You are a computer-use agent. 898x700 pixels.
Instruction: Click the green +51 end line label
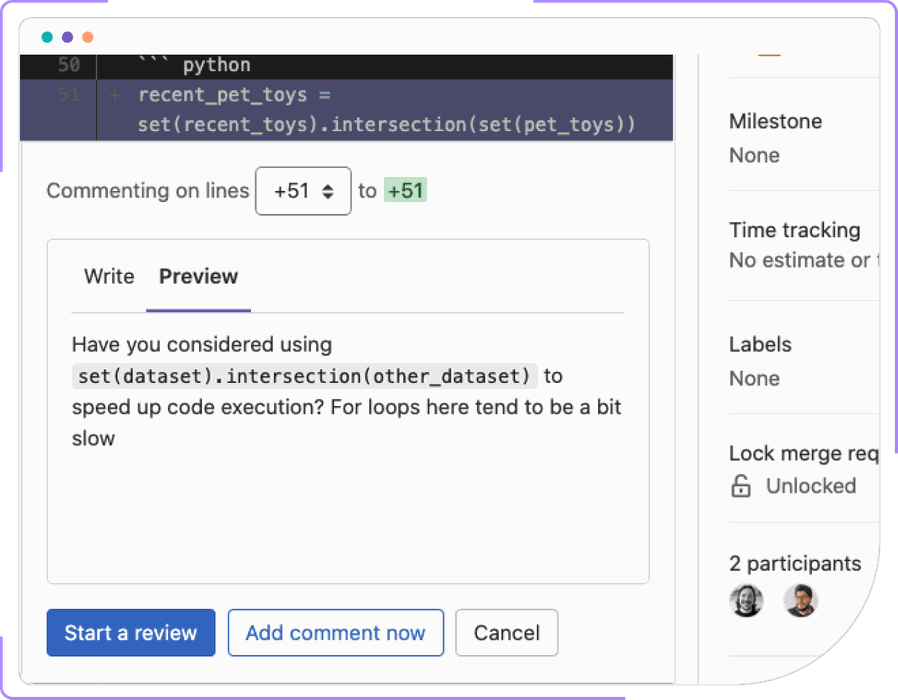[405, 191]
